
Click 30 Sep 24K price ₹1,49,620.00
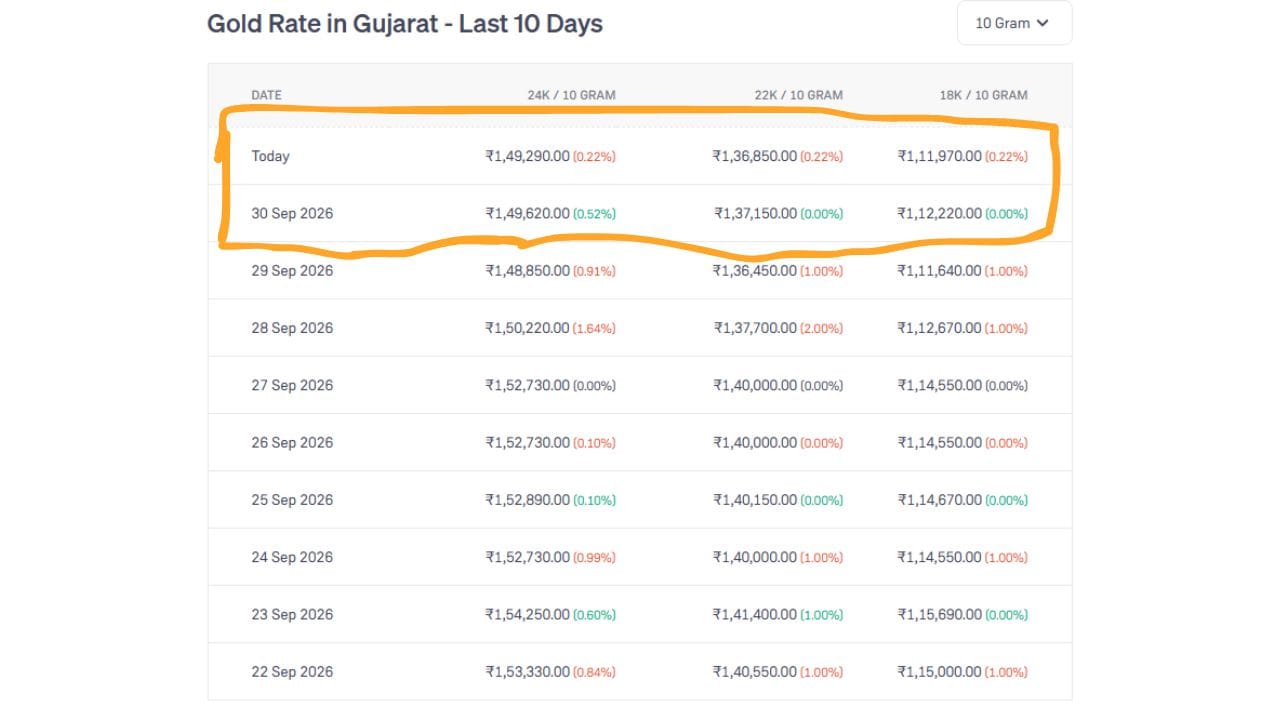click(527, 213)
